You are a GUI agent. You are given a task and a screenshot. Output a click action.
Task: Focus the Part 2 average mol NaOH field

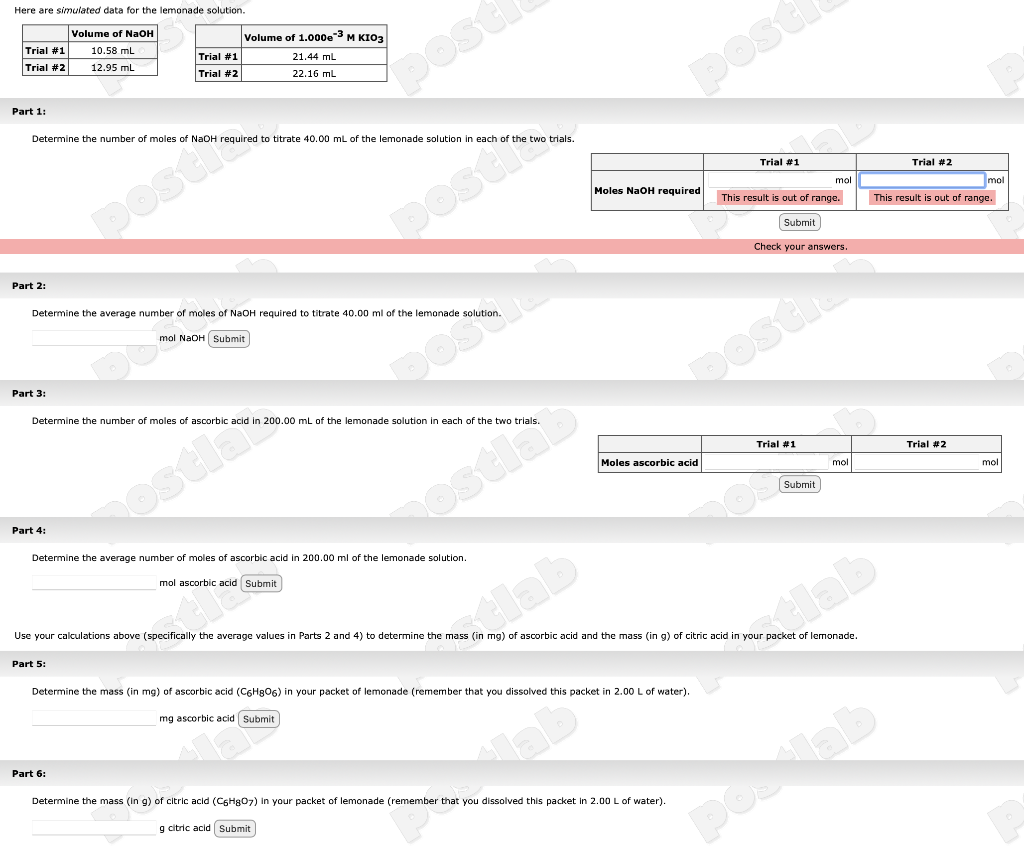pos(94,338)
